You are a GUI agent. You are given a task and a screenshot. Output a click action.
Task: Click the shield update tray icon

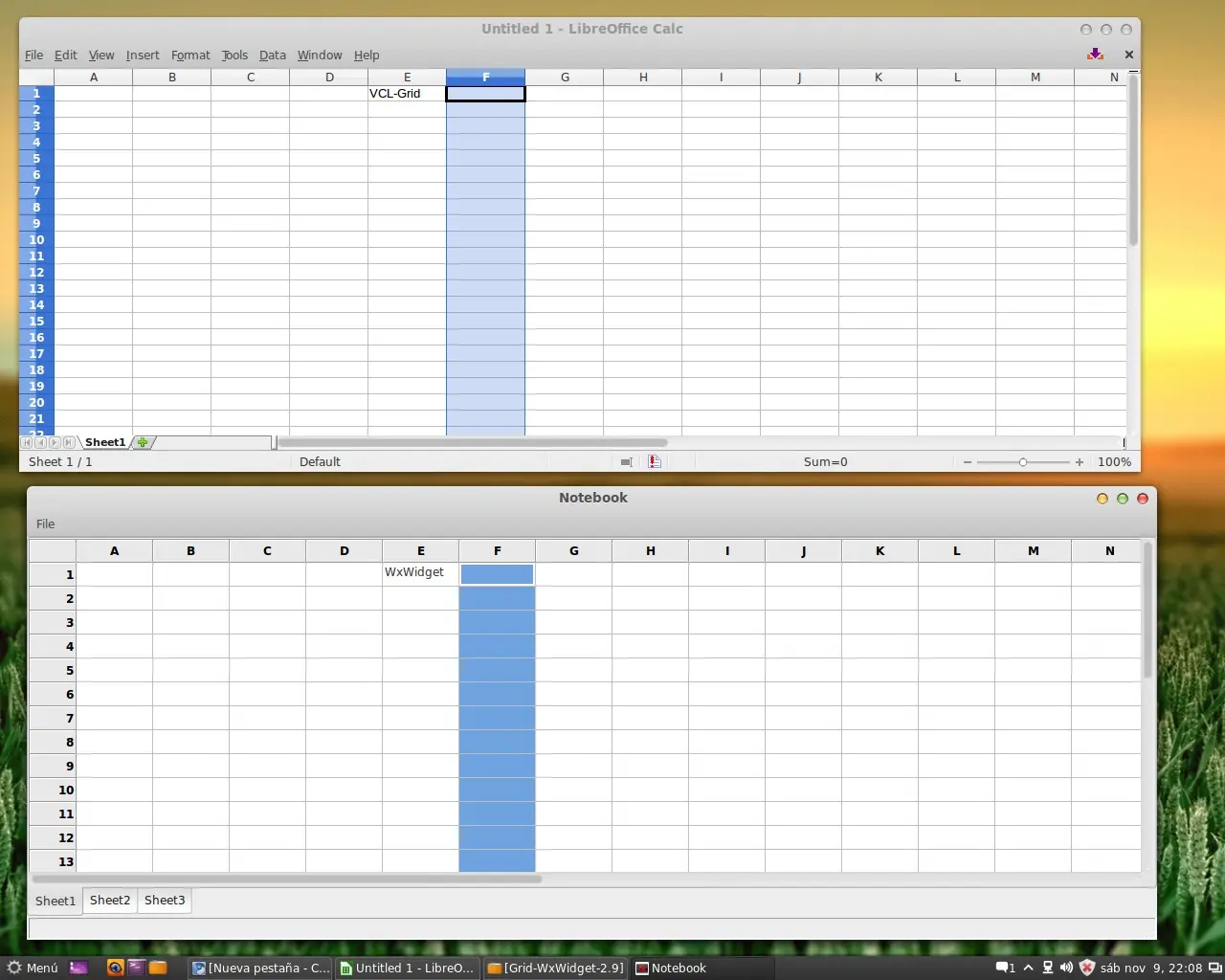click(1086, 968)
